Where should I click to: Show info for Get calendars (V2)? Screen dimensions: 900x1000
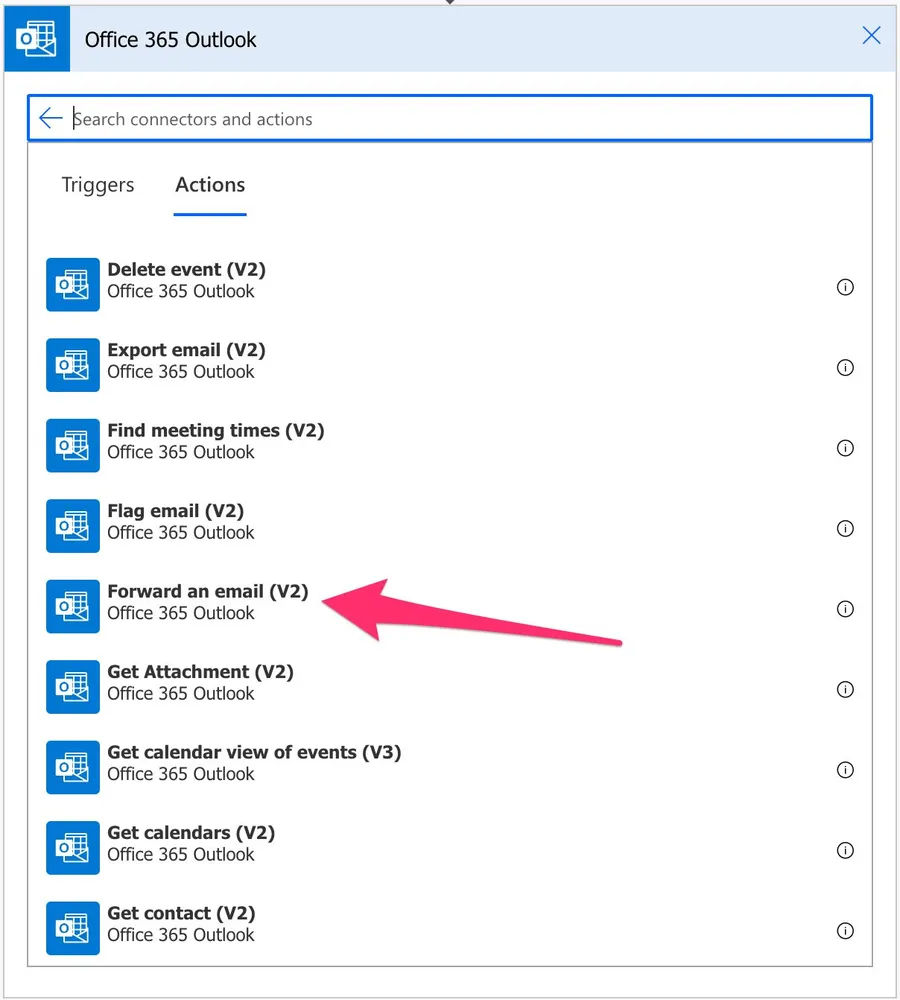pos(845,850)
